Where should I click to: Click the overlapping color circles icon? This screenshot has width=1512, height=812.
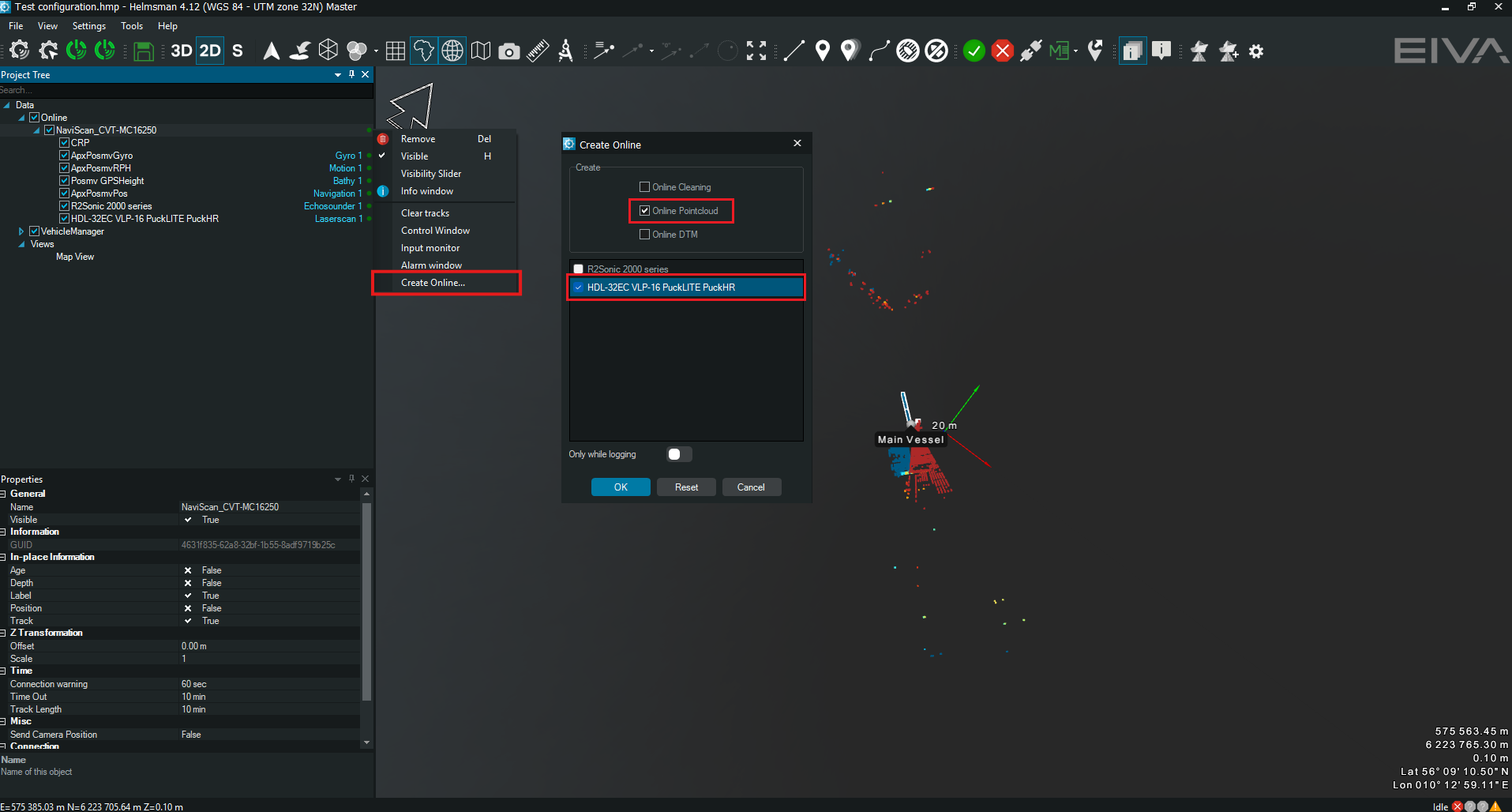click(357, 51)
